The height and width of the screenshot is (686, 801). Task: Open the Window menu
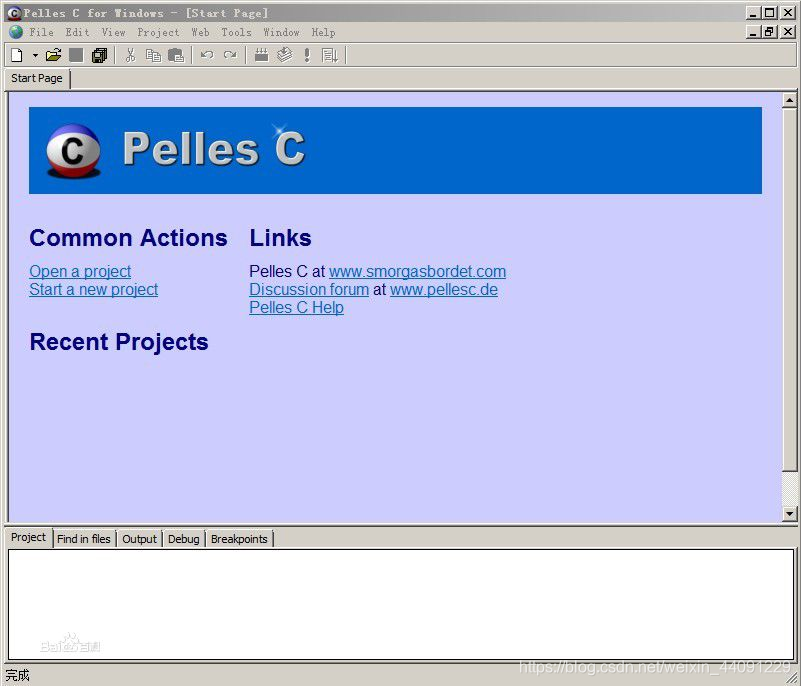point(281,32)
